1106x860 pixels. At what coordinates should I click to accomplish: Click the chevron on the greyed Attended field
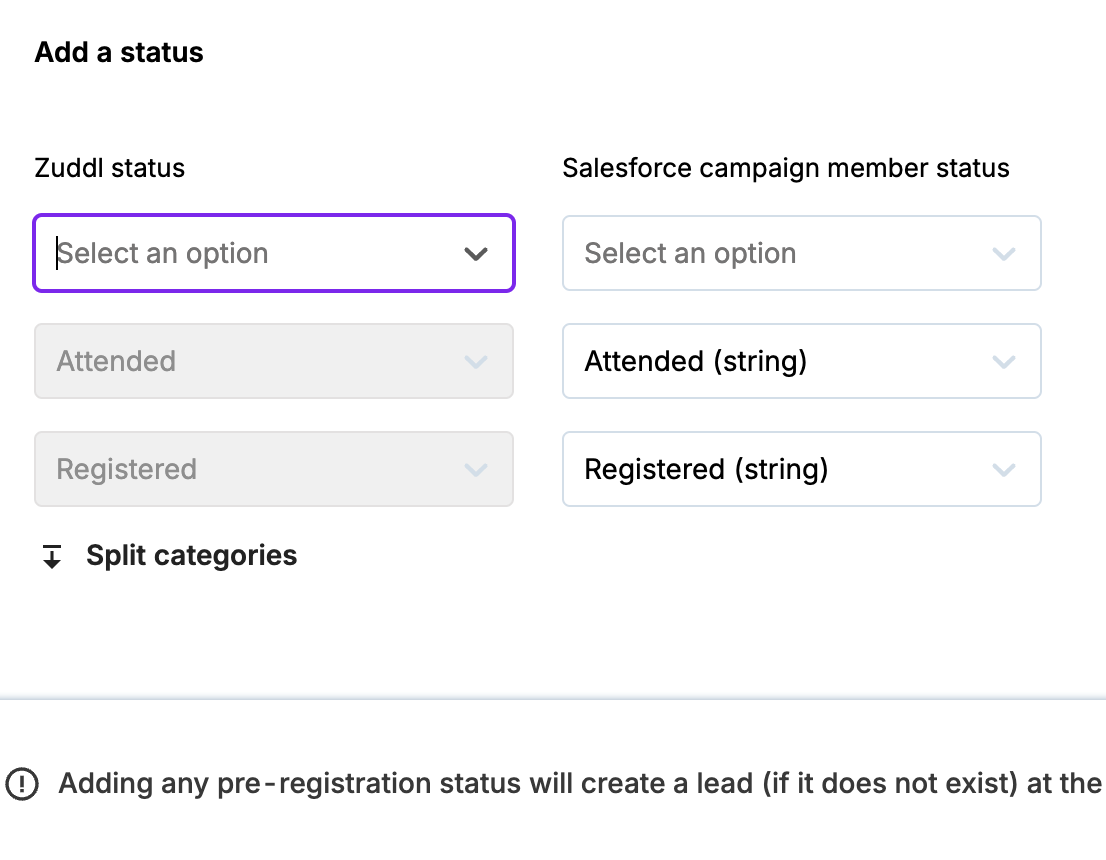(x=476, y=362)
